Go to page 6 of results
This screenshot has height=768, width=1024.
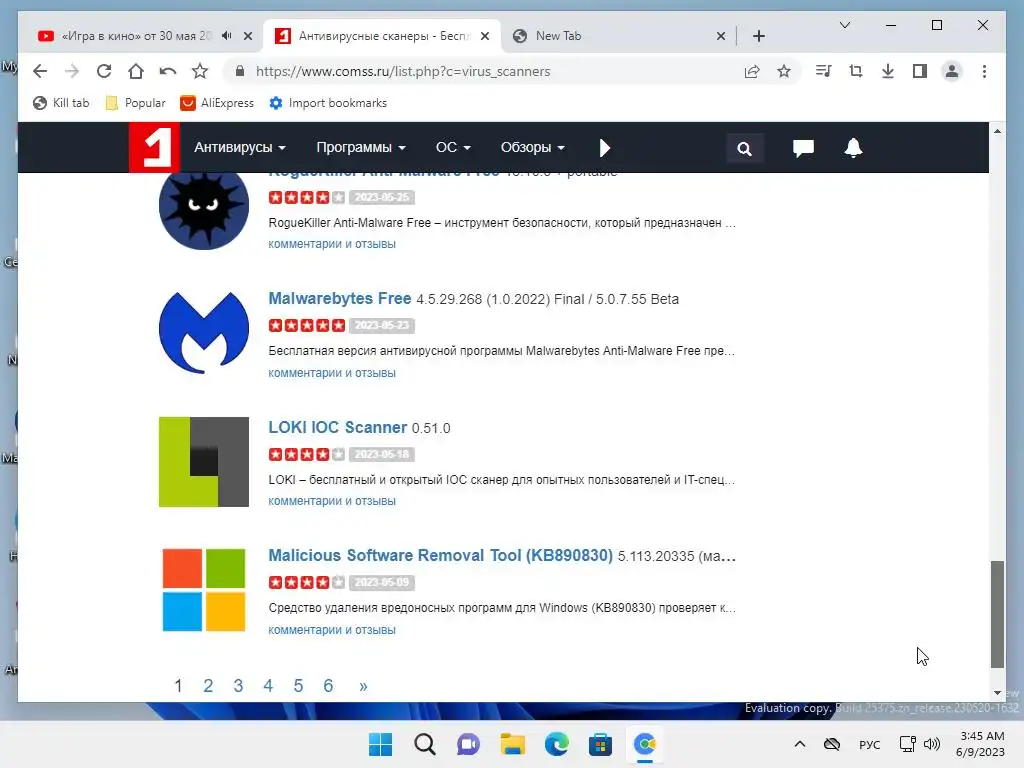328,686
